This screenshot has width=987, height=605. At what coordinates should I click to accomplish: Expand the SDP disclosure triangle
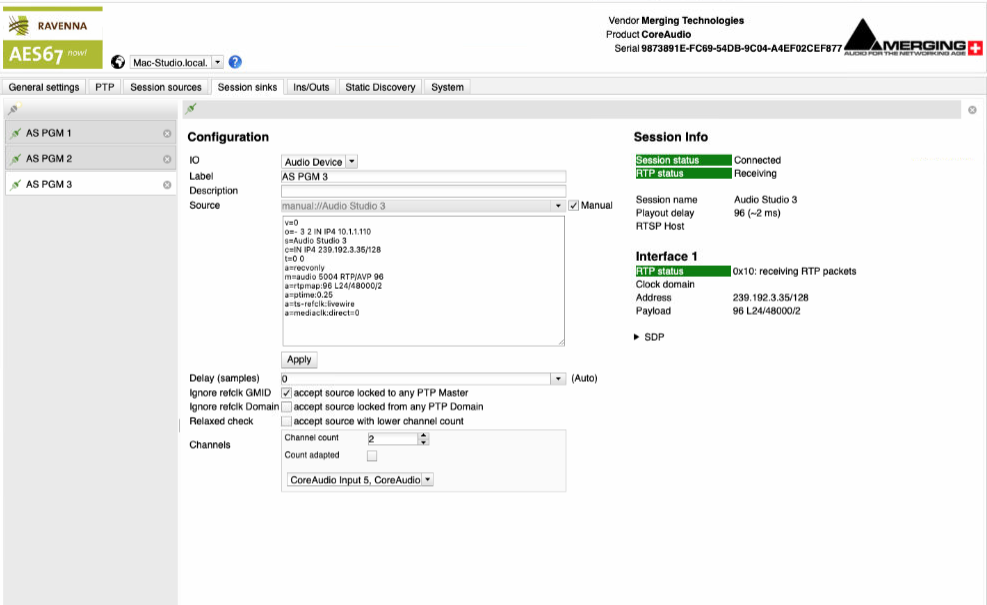click(x=636, y=337)
